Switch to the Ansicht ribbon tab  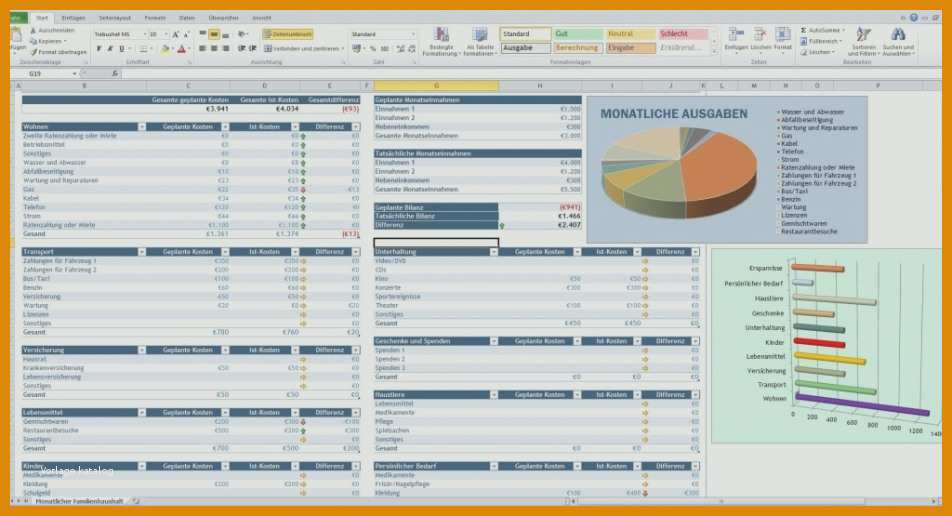tap(262, 18)
